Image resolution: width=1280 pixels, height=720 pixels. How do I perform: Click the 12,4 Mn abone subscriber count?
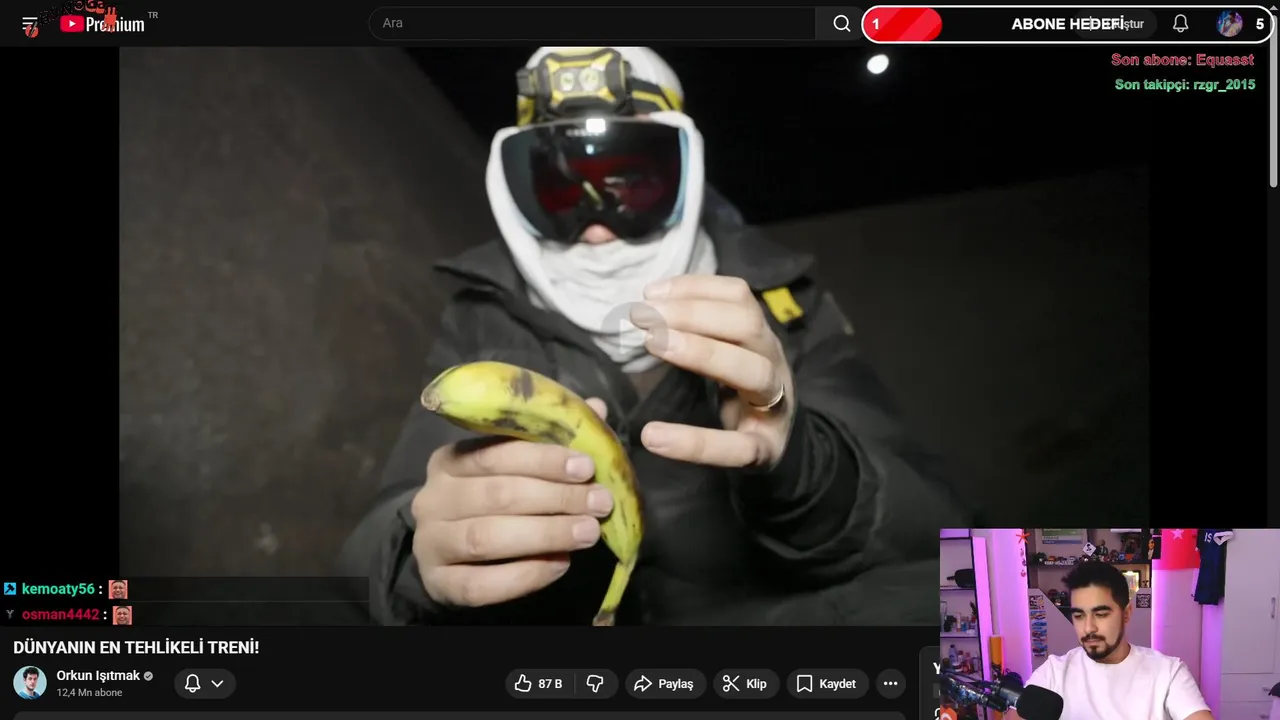click(x=89, y=693)
